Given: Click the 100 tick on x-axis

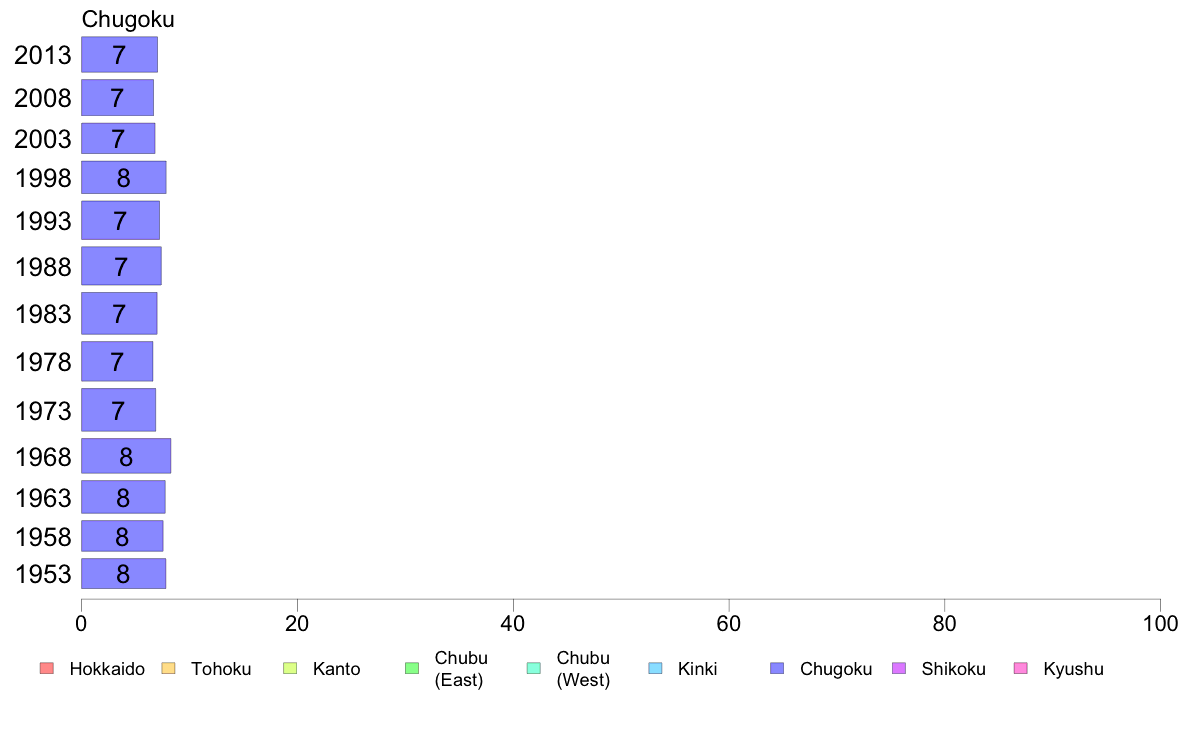Looking at the screenshot, I should tap(1160, 624).
